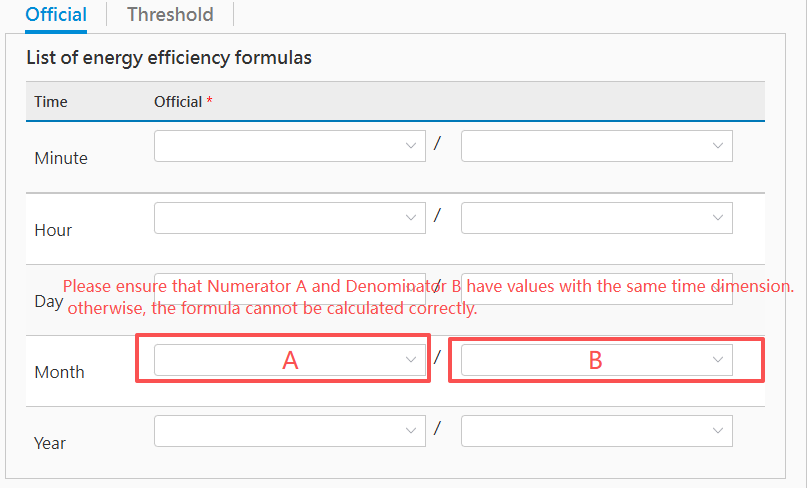Open the Threshold tab
808x488 pixels.
click(x=170, y=14)
